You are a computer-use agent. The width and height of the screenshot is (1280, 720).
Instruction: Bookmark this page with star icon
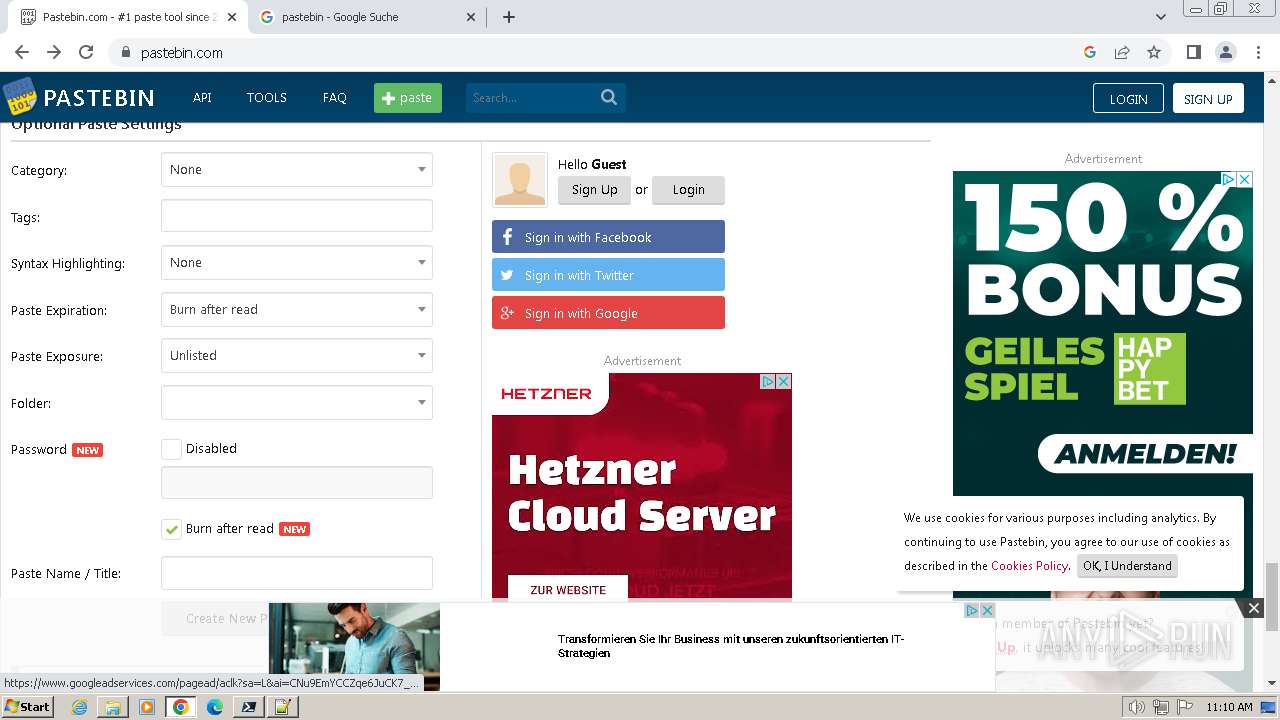tap(1154, 52)
